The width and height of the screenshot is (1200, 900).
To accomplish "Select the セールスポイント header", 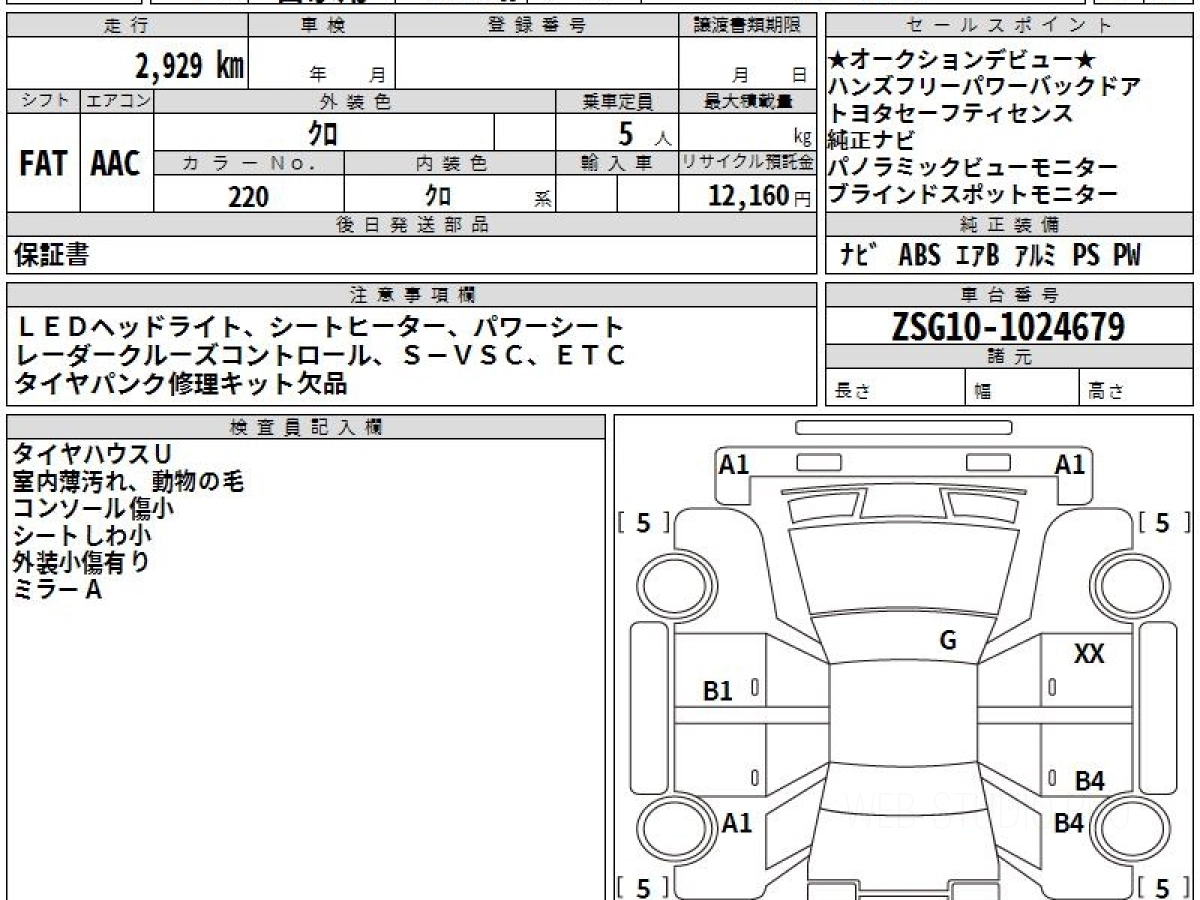I will click(1009, 26).
